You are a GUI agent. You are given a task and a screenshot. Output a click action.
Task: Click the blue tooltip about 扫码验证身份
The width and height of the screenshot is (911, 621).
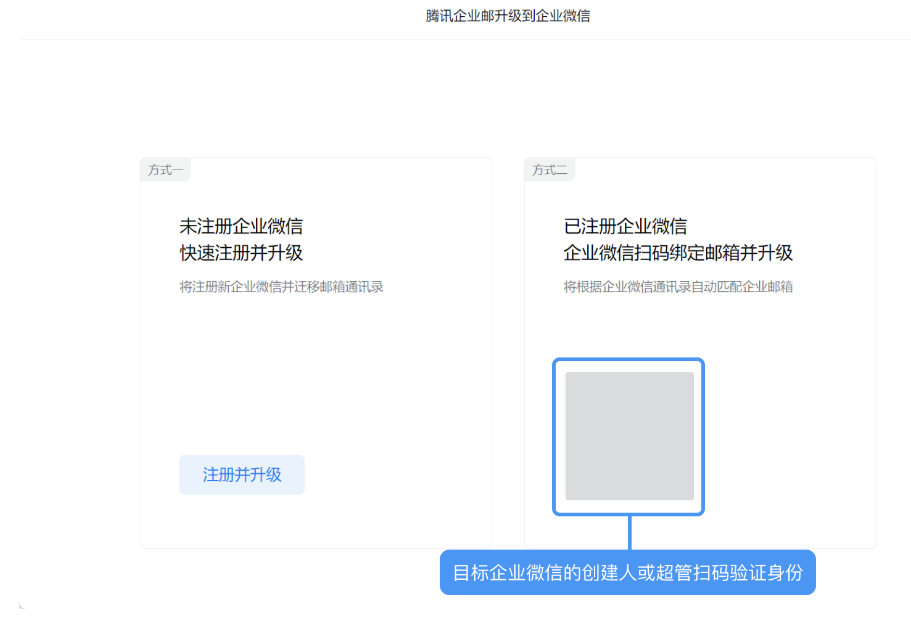(x=630, y=572)
